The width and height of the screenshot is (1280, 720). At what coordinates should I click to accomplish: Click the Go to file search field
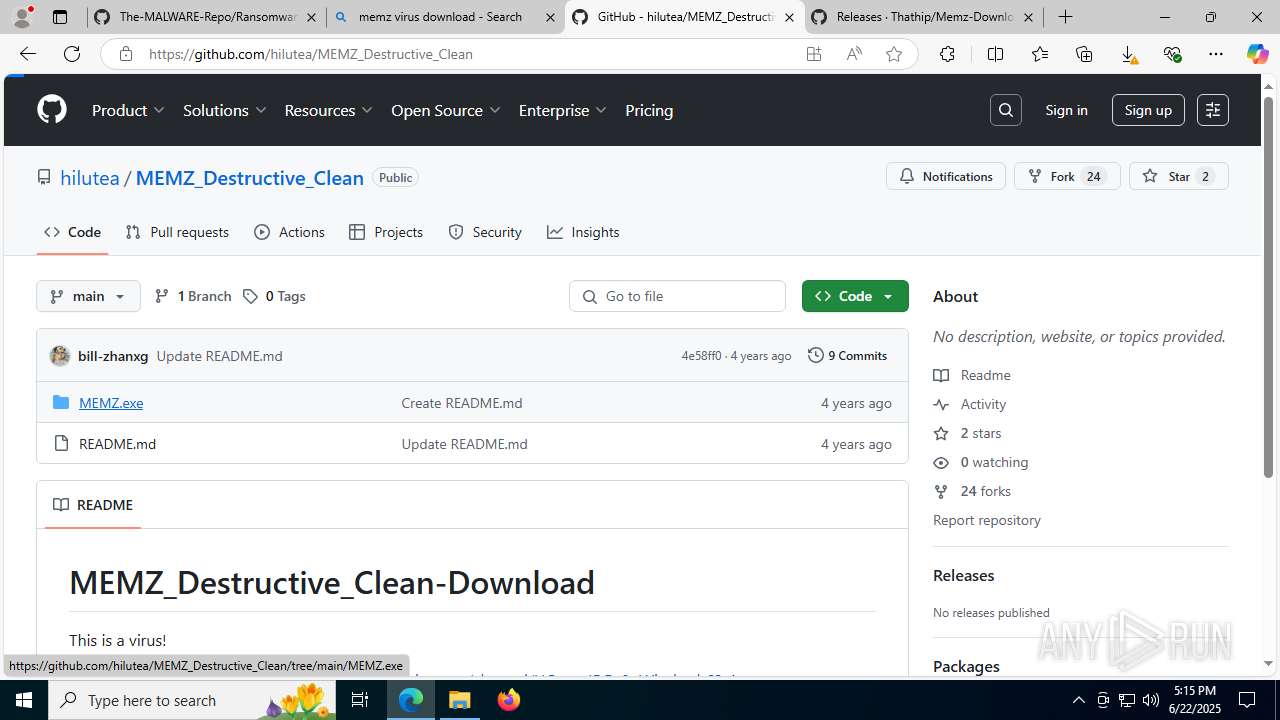[677, 296]
